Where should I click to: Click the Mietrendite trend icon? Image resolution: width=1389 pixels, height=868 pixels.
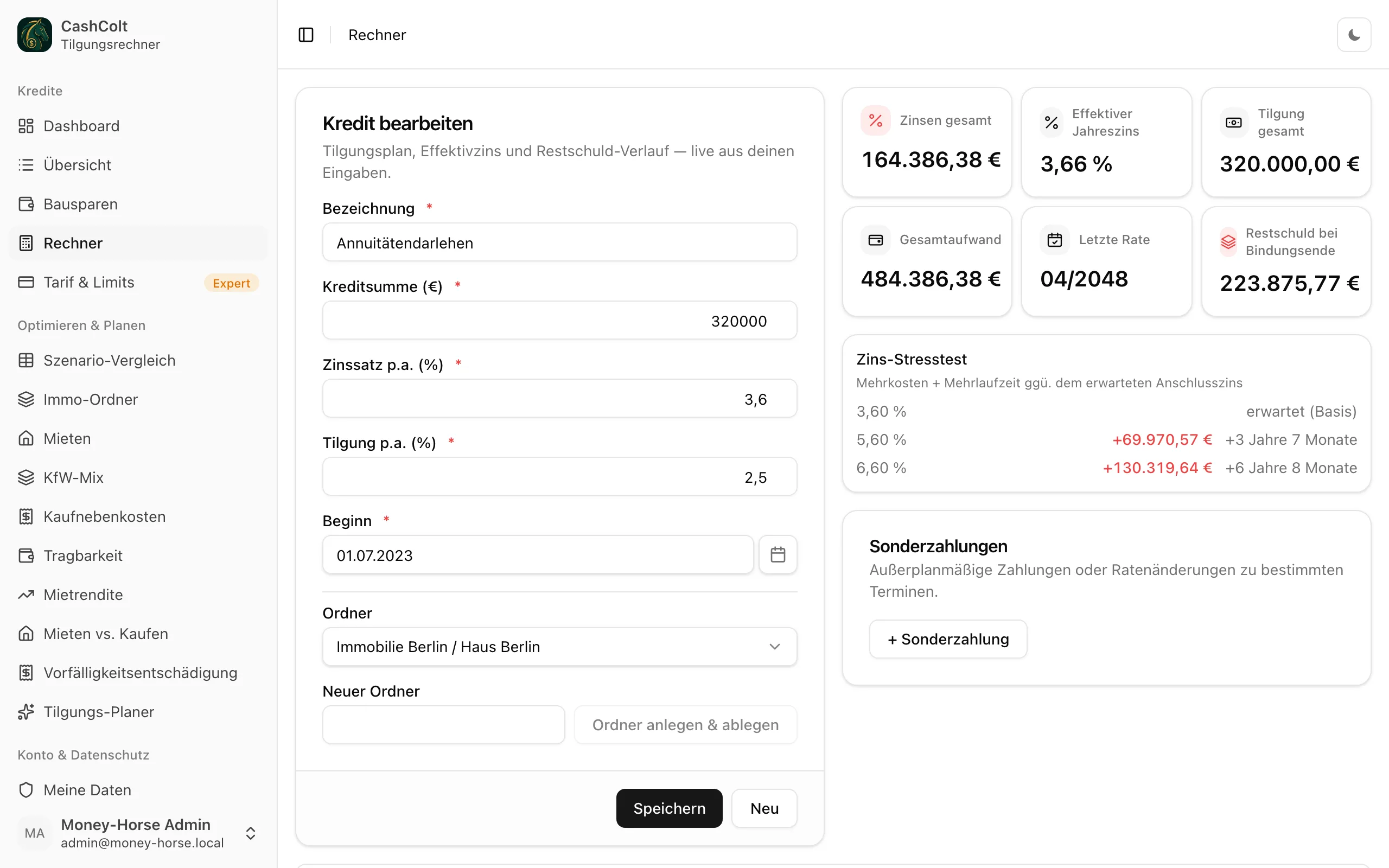pyautogui.click(x=26, y=594)
